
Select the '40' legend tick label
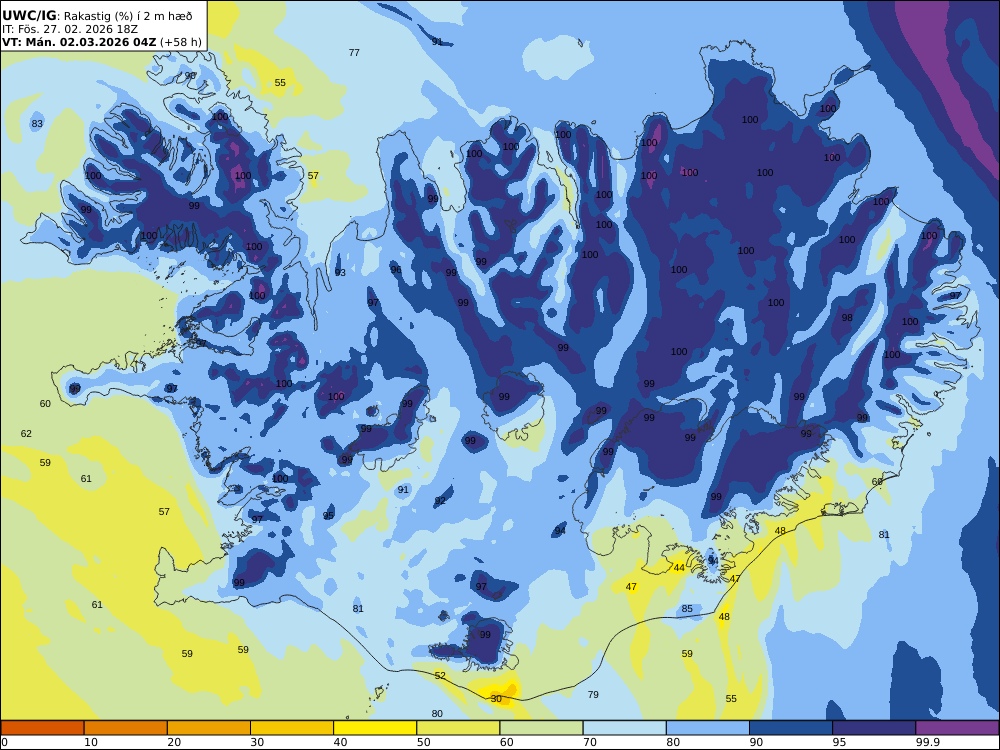click(341, 742)
